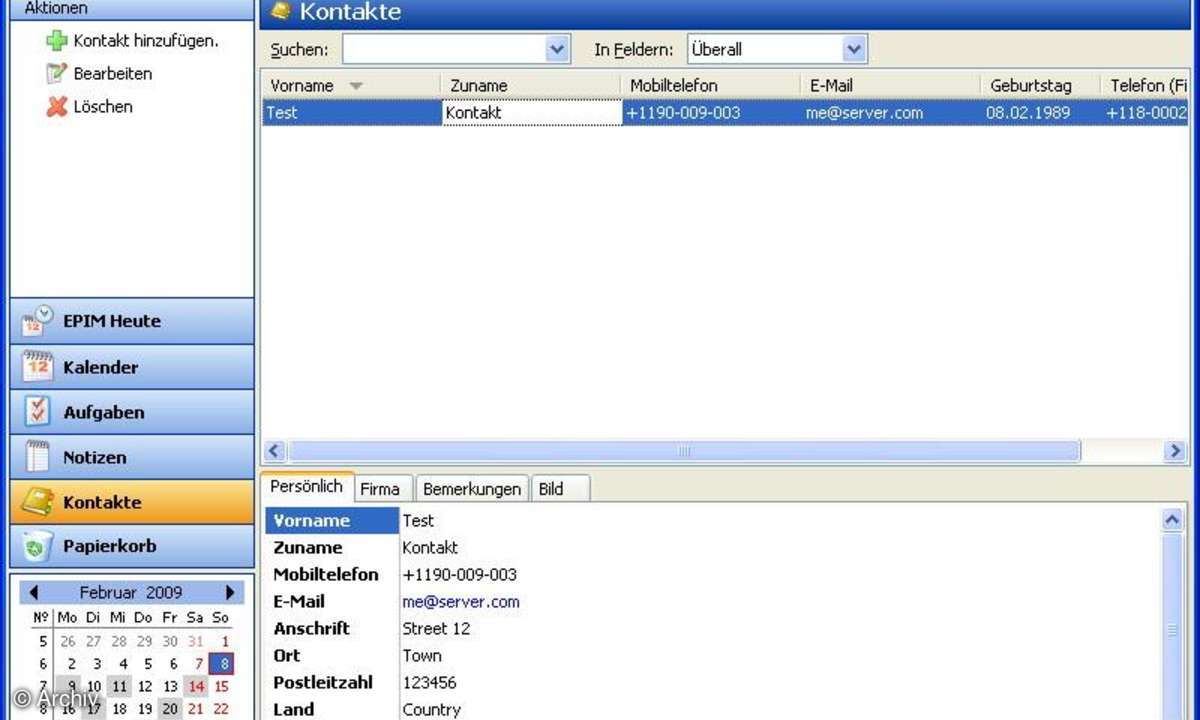Click the horizontal scrollbar thumb of contact list
This screenshot has width=1200, height=720.
click(x=685, y=451)
